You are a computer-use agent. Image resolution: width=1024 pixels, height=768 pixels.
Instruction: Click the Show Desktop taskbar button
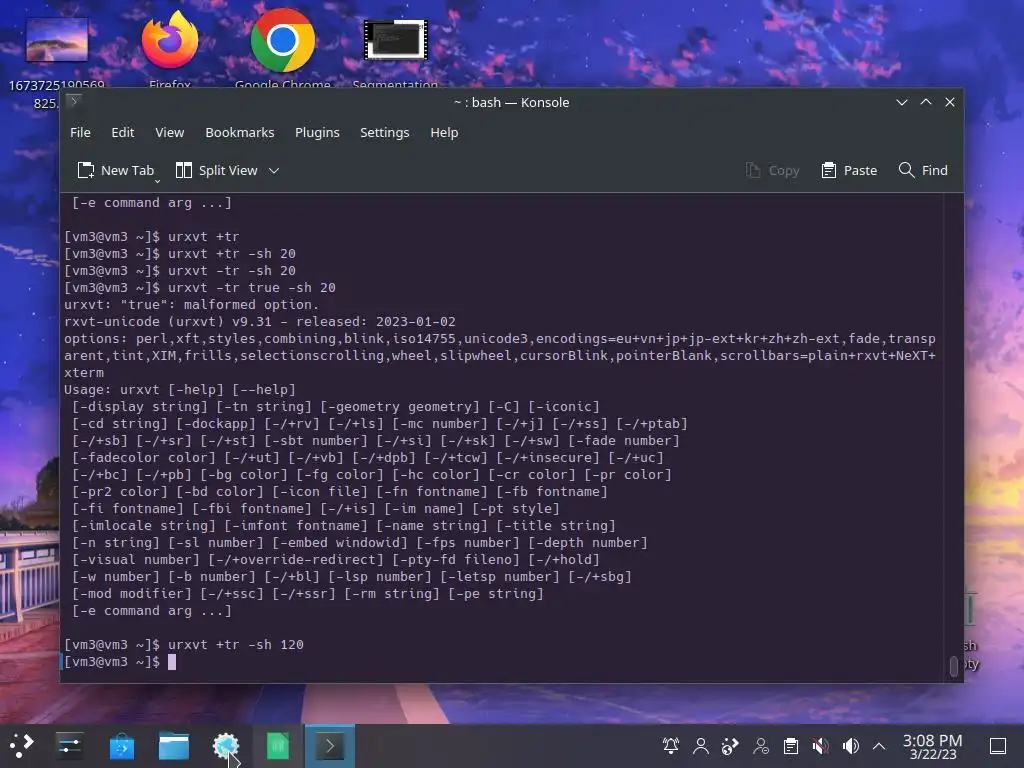tap(998, 745)
